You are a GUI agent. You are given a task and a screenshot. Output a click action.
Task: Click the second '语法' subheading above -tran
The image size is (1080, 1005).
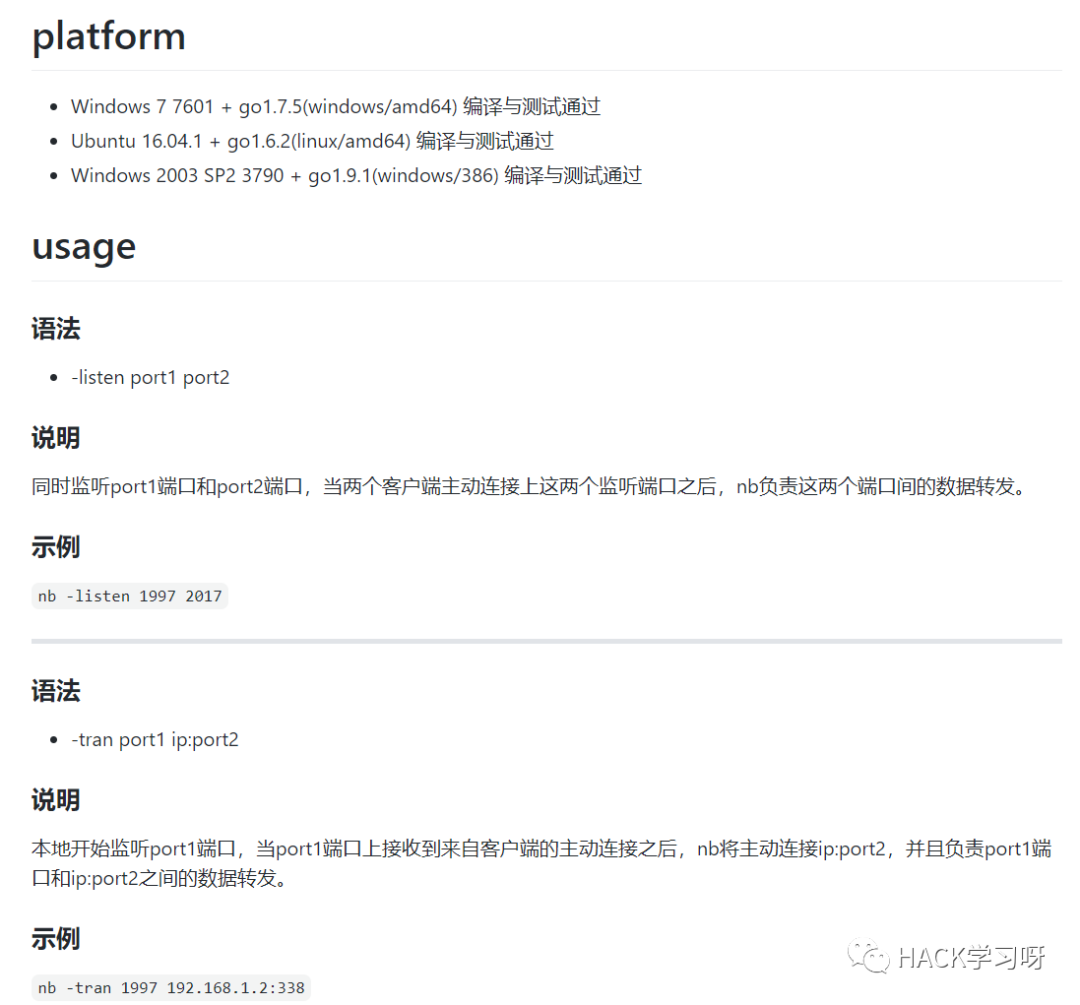click(x=56, y=690)
